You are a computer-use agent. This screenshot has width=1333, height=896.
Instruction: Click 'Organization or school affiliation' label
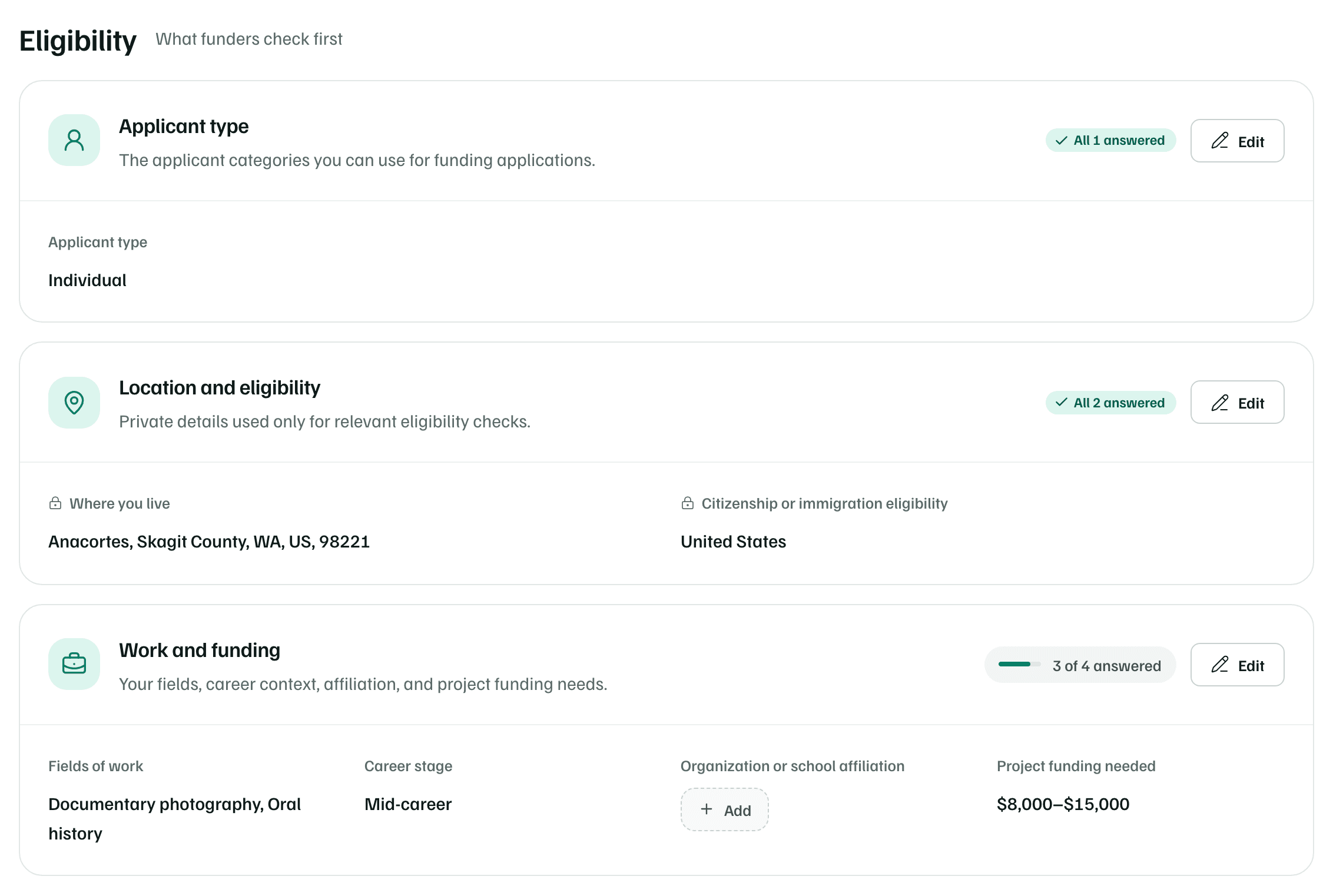point(792,766)
